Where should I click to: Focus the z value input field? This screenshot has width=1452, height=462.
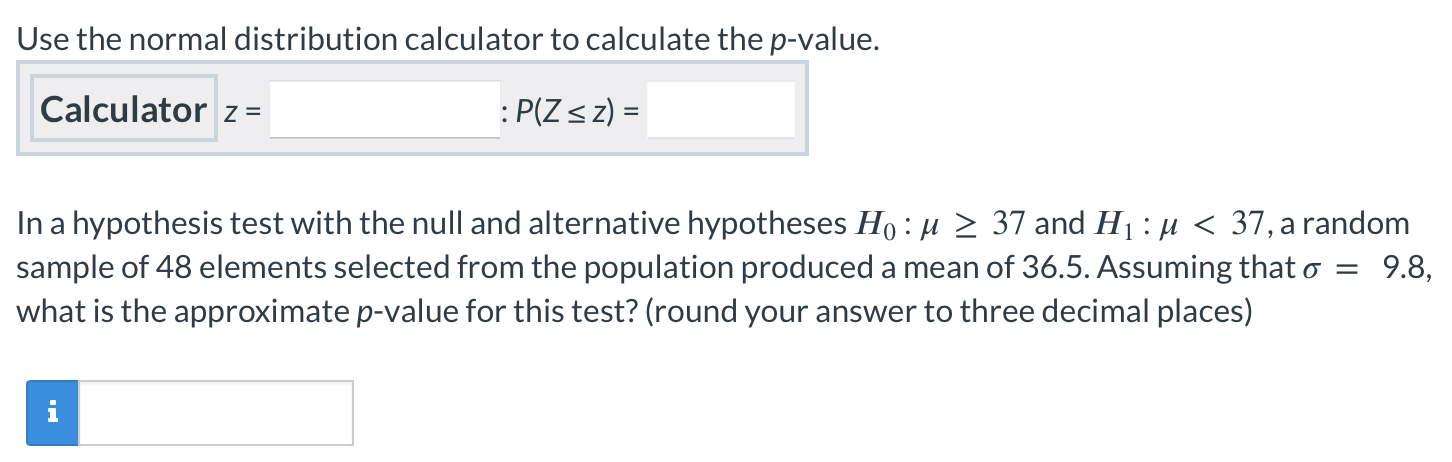click(385, 110)
